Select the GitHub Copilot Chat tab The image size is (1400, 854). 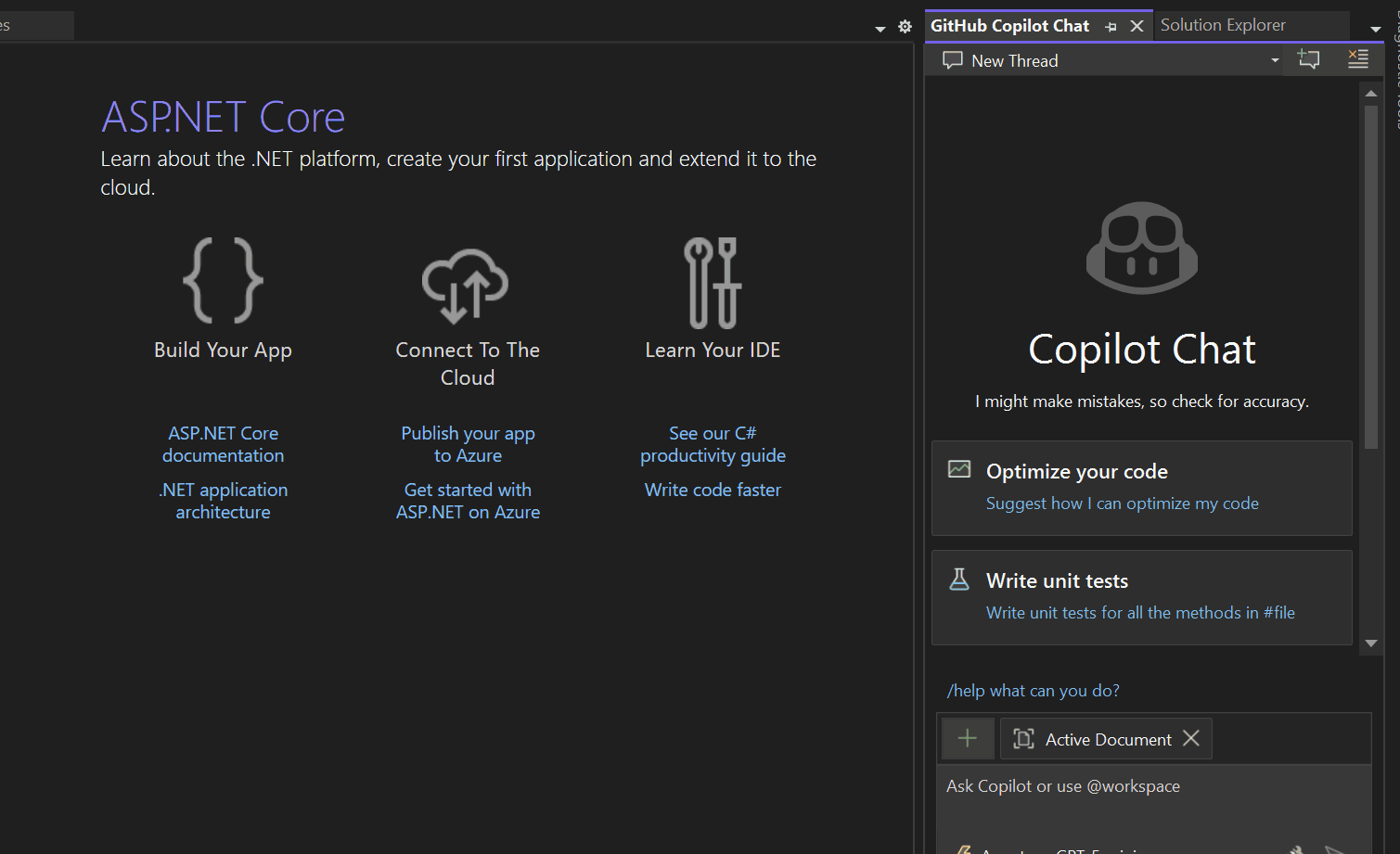point(1009,26)
